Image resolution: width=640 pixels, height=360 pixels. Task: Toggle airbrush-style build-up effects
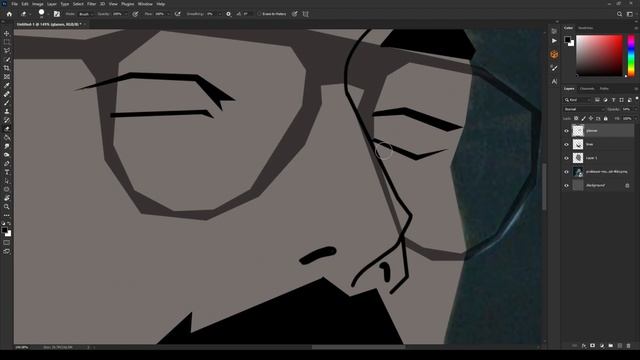(x=178, y=14)
